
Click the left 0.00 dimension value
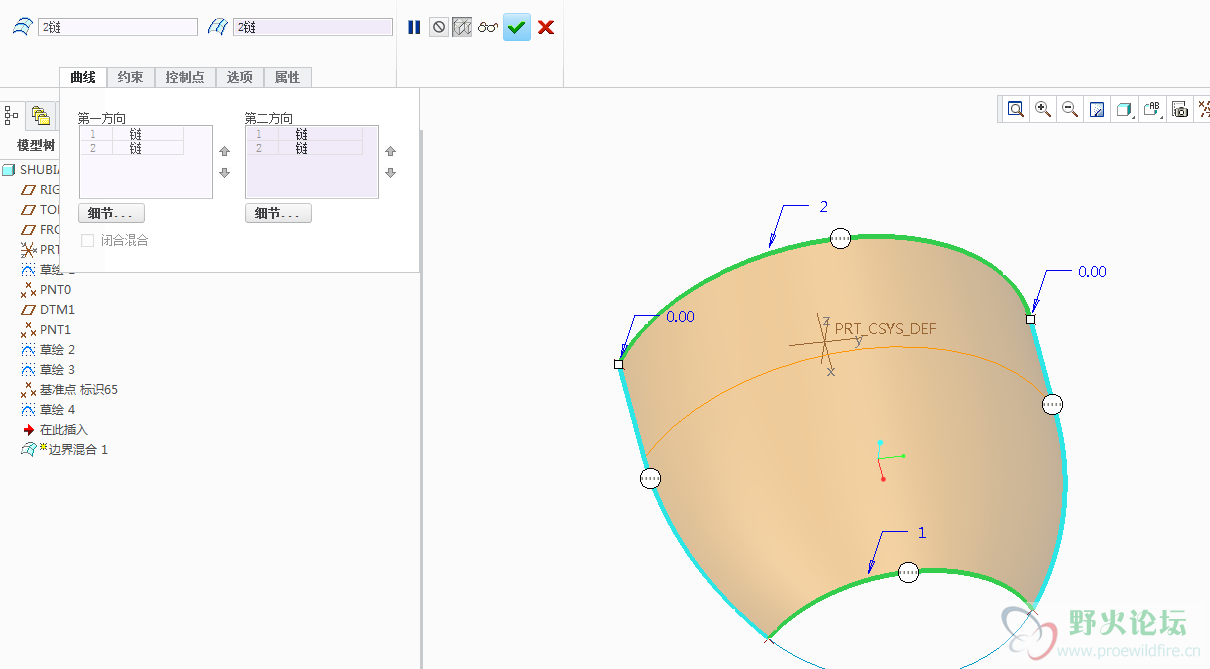click(x=680, y=317)
